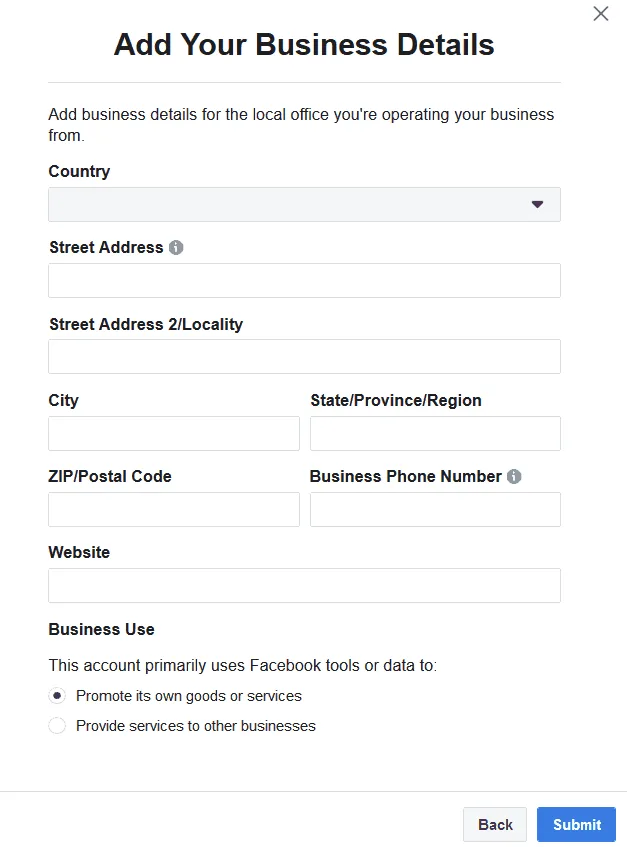Viewport: 627px width, 847px height.
Task: Click the Business Use section label
Action: click(x=101, y=629)
